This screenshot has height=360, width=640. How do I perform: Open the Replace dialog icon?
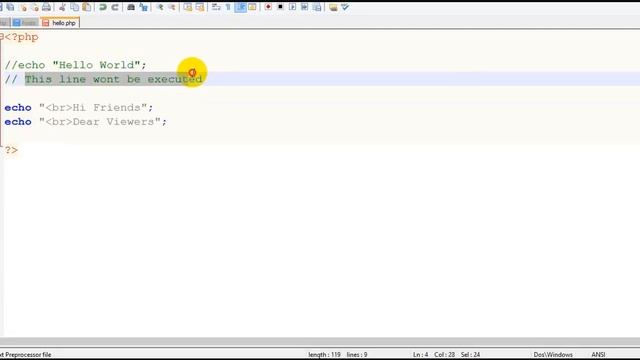coord(143,7)
